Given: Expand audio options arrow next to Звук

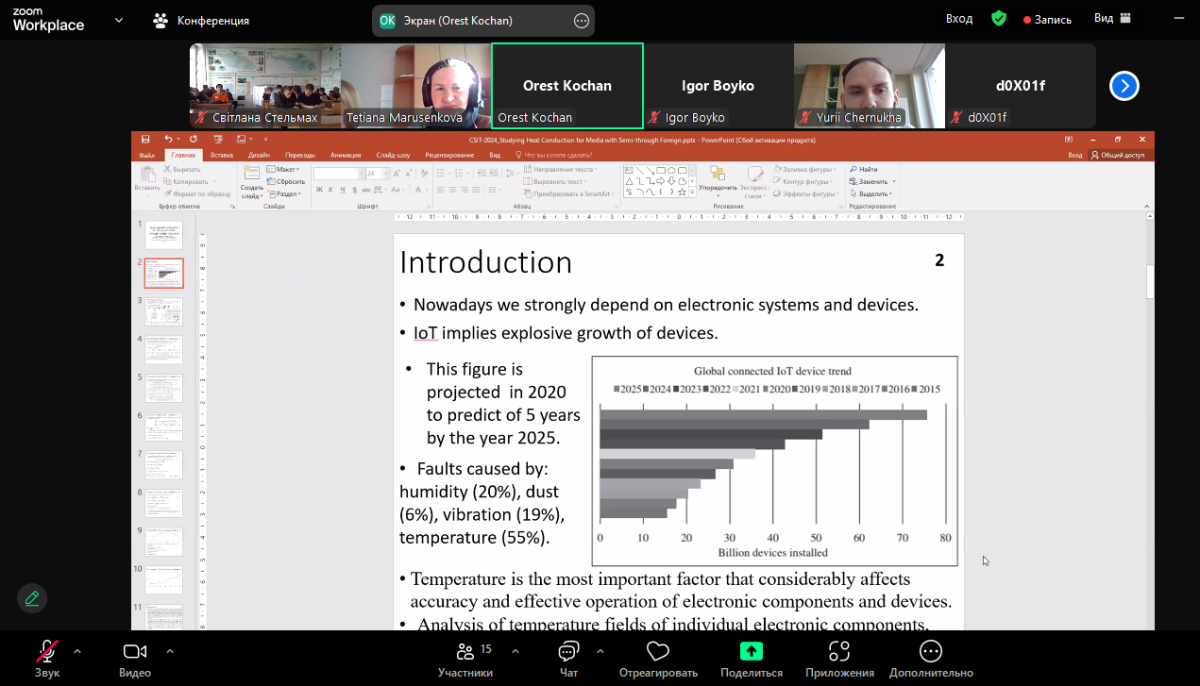Looking at the screenshot, I should tap(78, 651).
